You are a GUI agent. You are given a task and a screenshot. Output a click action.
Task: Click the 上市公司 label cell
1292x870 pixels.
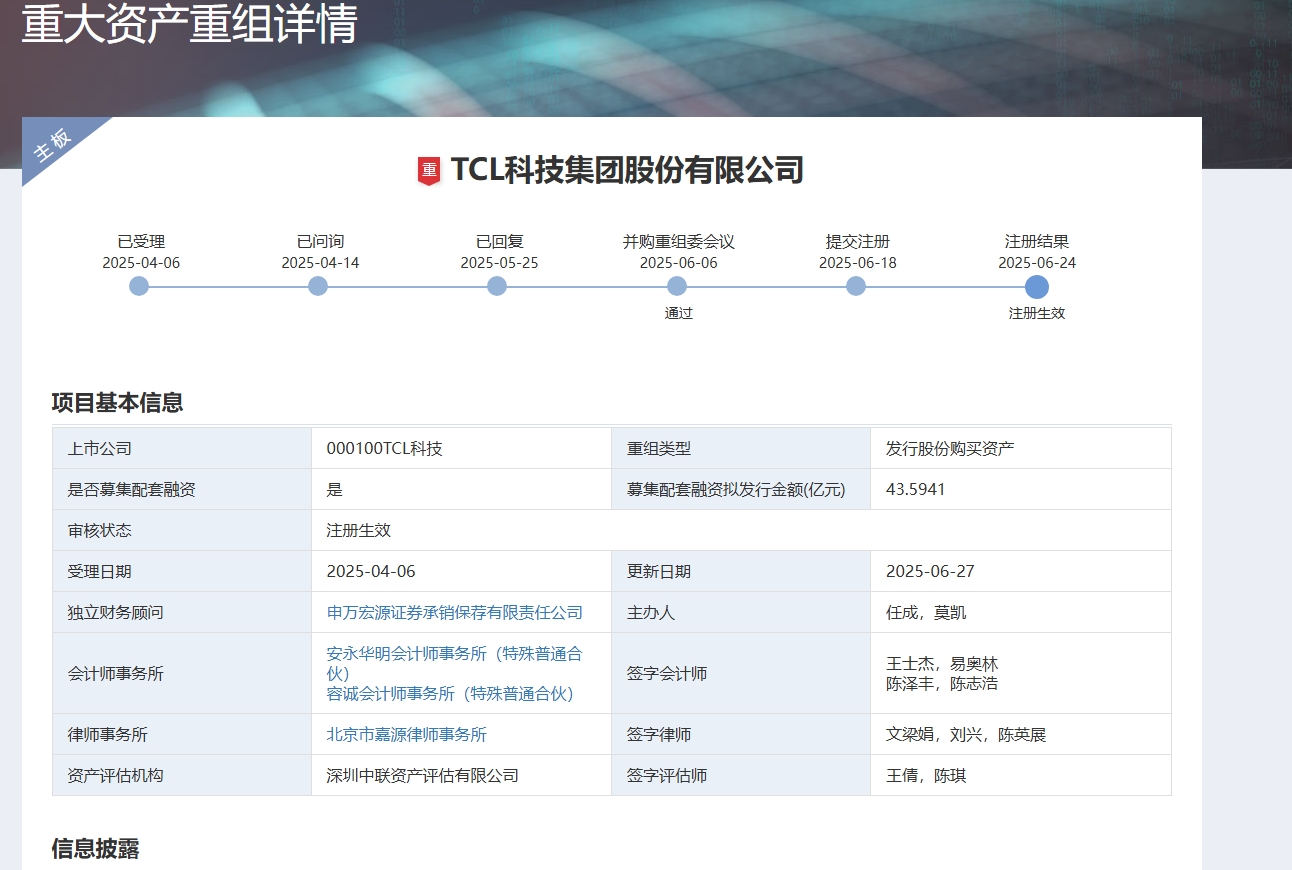[x=182, y=448]
